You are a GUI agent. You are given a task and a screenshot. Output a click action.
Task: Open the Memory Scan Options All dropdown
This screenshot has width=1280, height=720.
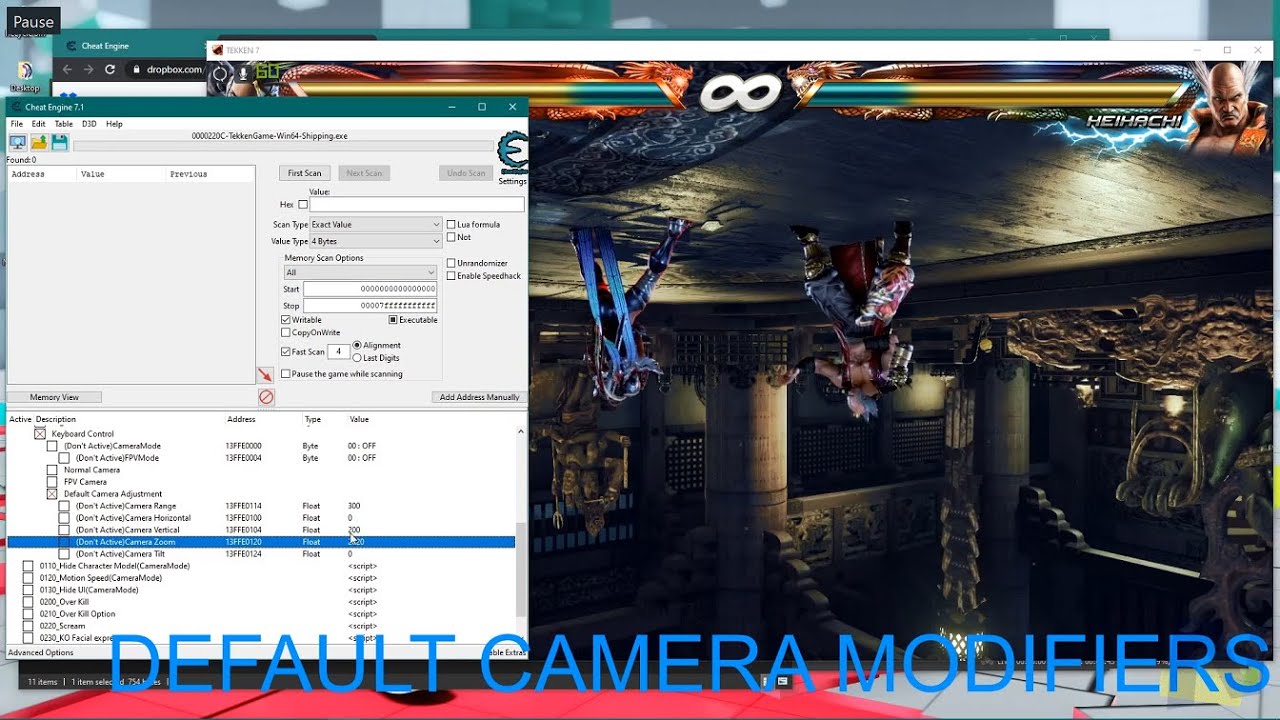(x=360, y=273)
